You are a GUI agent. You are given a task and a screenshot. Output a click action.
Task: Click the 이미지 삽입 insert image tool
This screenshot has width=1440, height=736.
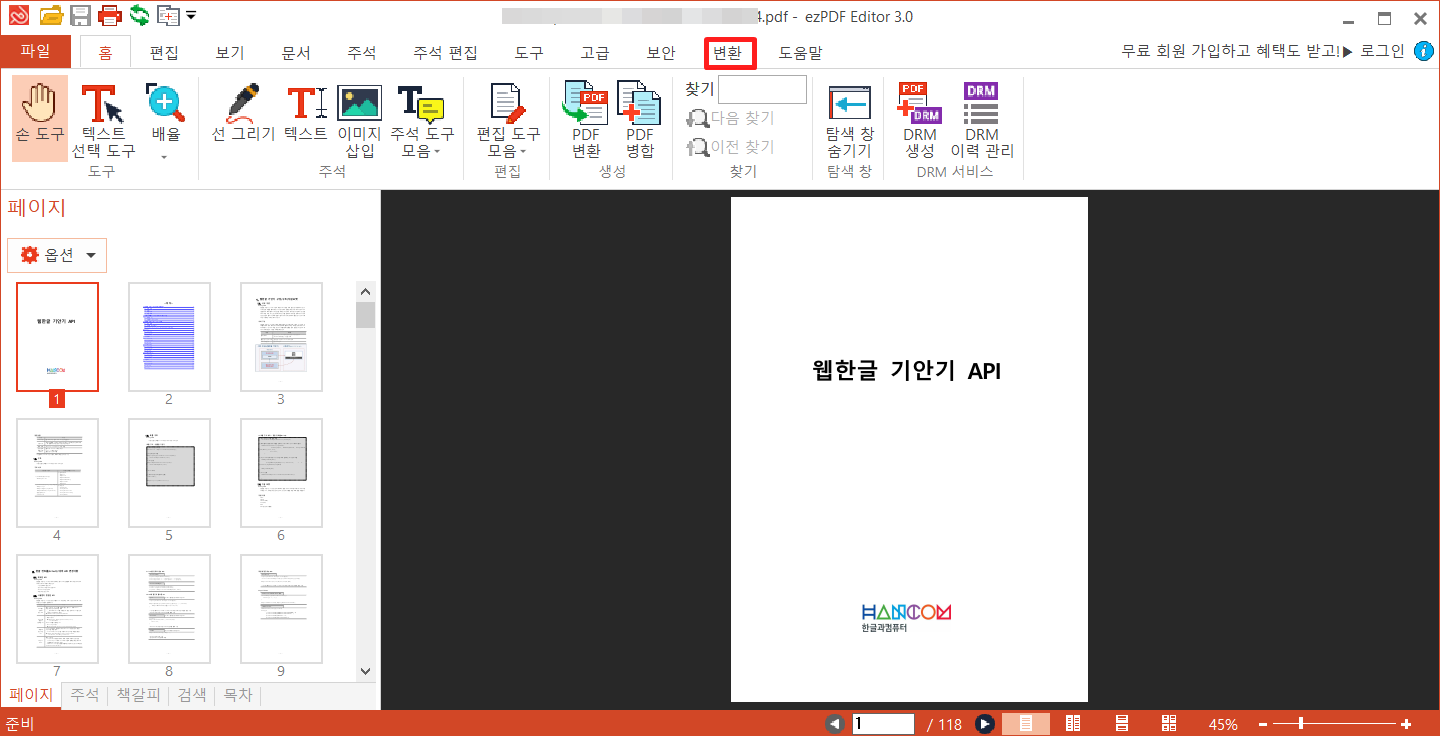click(x=359, y=121)
